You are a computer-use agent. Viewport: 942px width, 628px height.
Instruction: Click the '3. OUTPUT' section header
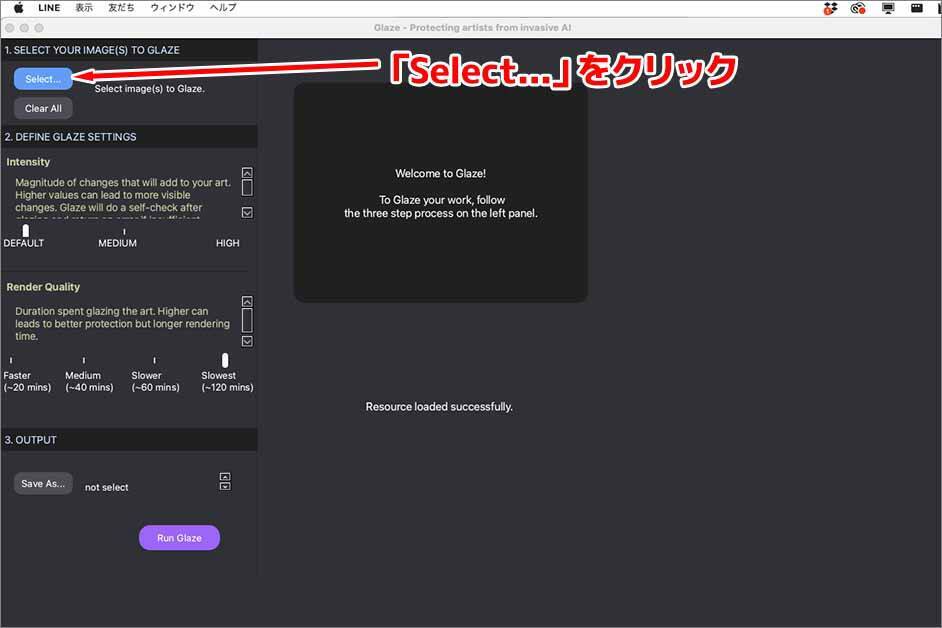click(x=31, y=440)
